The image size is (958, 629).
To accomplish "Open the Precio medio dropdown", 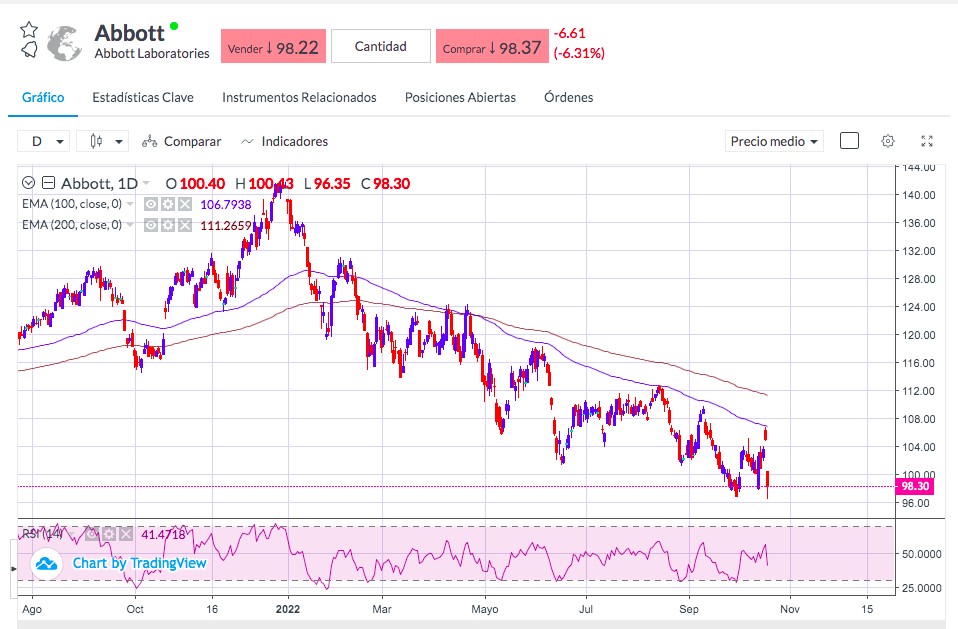I will [x=774, y=142].
